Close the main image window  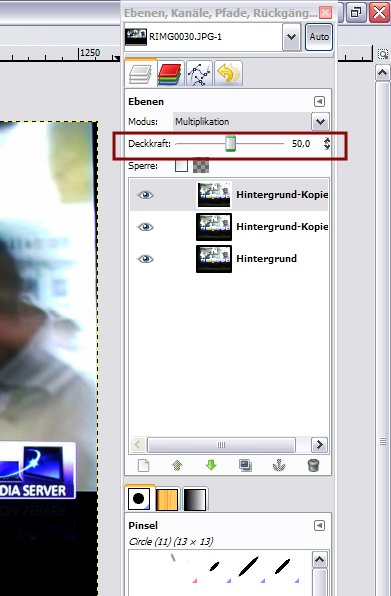tap(380, 12)
